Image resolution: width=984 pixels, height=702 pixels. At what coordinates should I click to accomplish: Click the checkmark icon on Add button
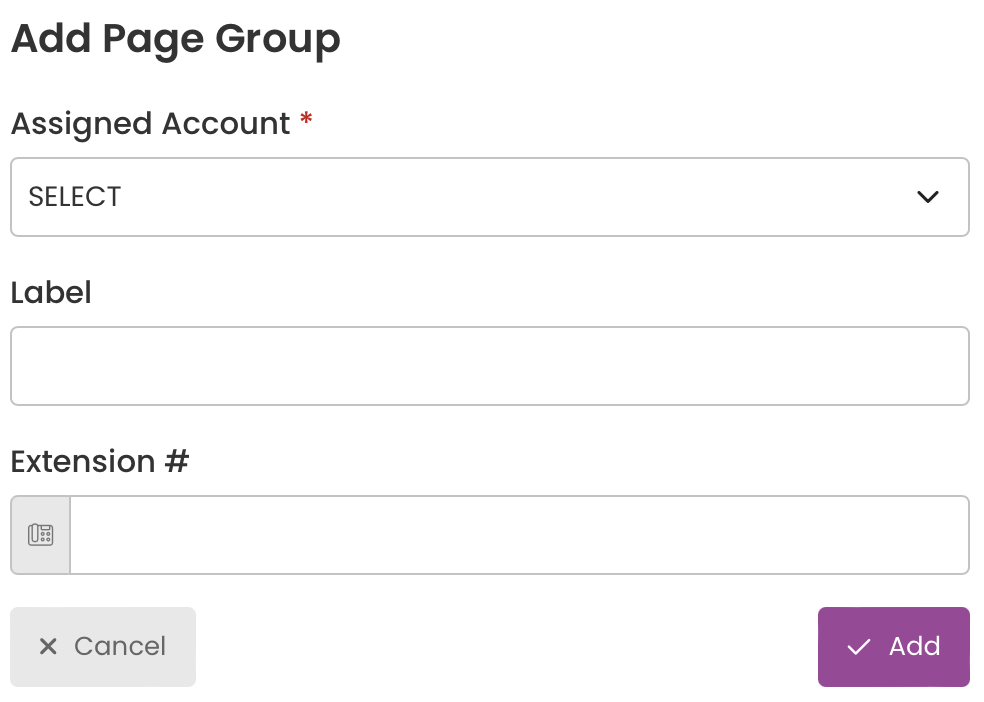(858, 647)
